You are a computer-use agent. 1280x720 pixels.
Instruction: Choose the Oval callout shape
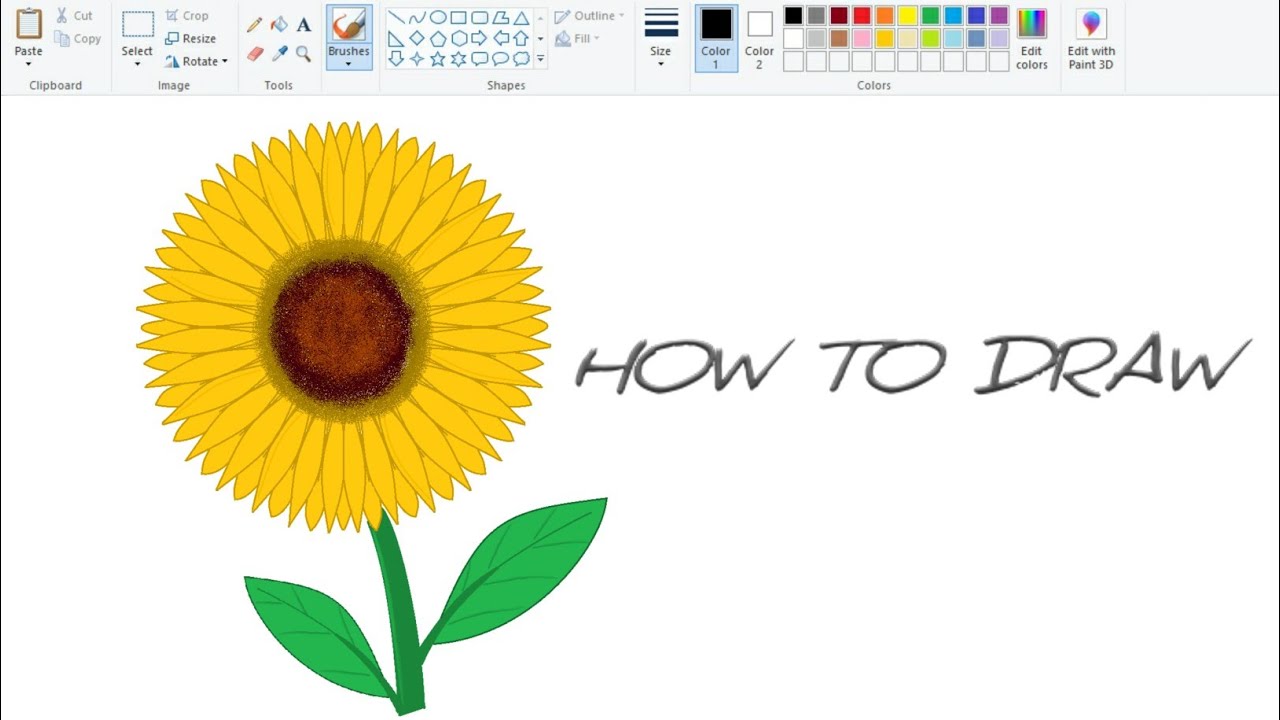point(501,59)
